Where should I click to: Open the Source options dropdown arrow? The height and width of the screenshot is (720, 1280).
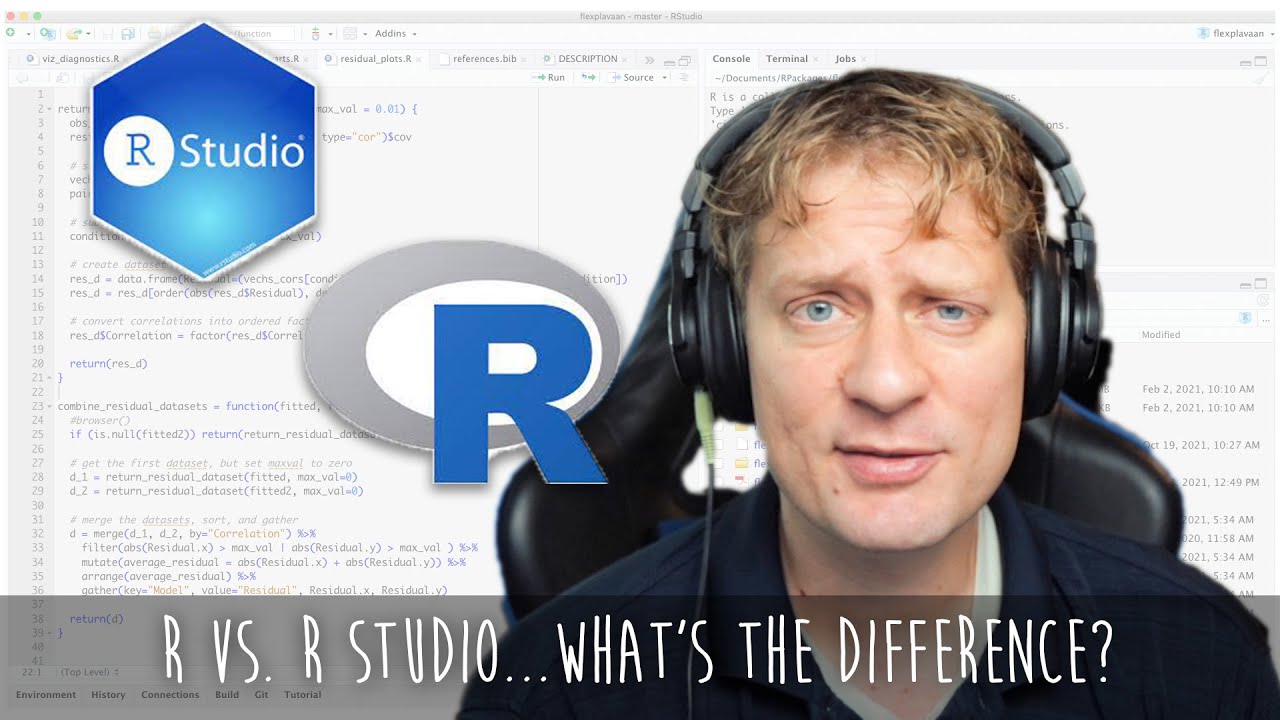coord(664,78)
